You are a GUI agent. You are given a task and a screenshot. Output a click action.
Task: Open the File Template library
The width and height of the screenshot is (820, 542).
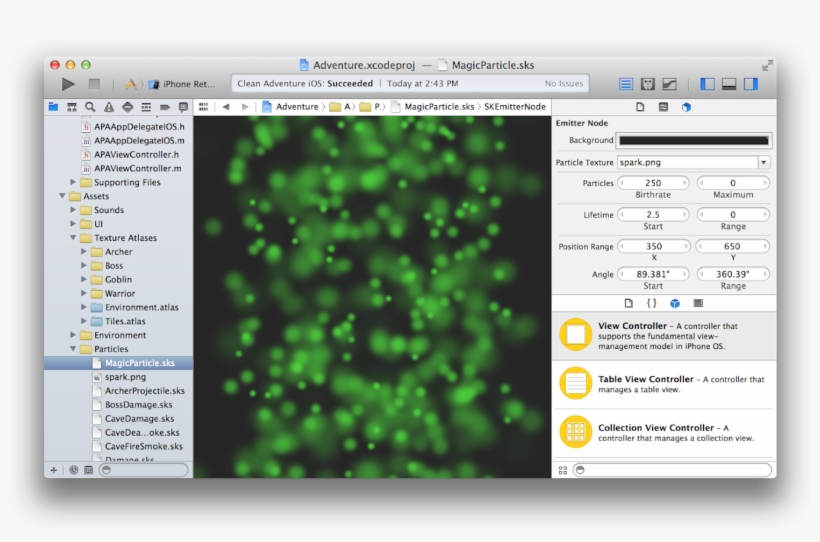[x=629, y=303]
